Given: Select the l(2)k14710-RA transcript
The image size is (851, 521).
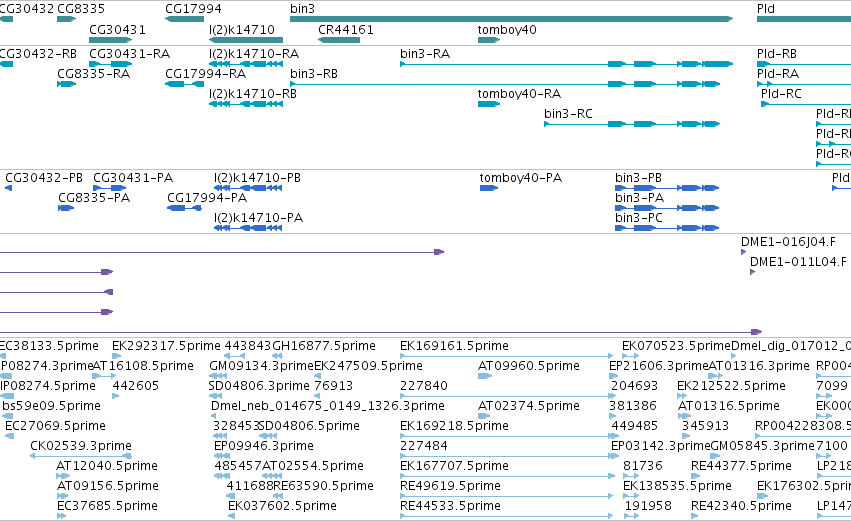Looking at the screenshot, I should (x=246, y=64).
